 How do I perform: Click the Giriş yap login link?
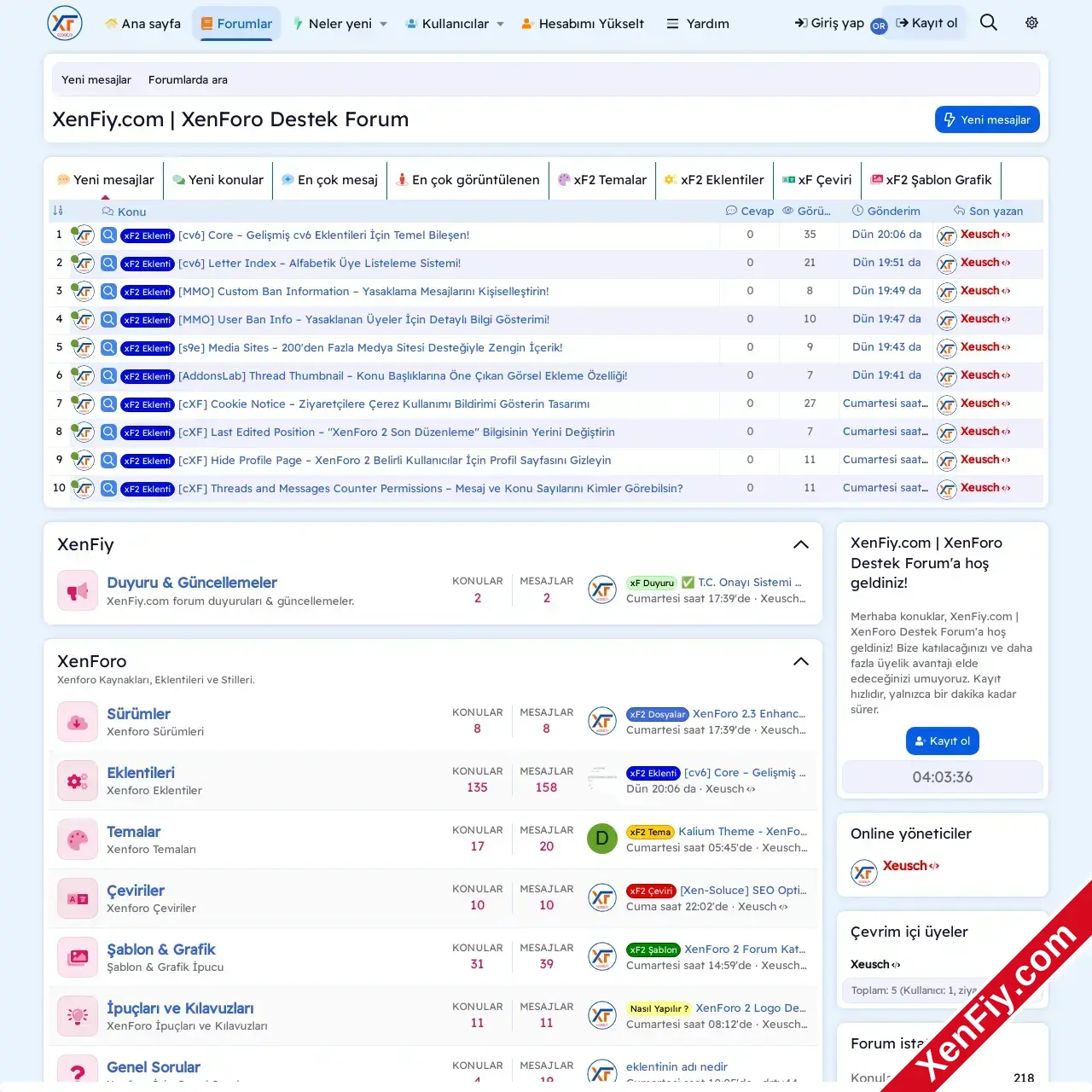(x=829, y=23)
